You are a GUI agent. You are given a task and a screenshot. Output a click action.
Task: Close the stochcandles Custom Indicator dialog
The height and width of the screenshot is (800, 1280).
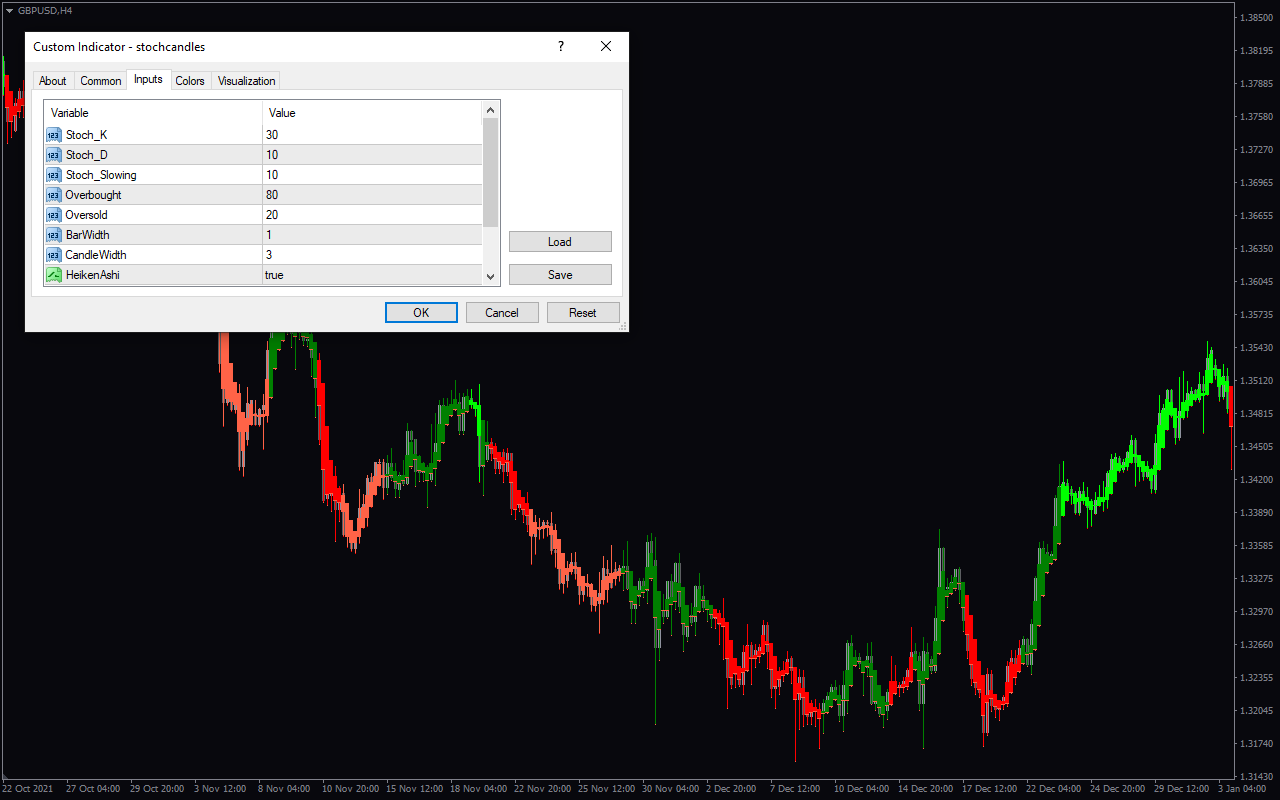[605, 46]
